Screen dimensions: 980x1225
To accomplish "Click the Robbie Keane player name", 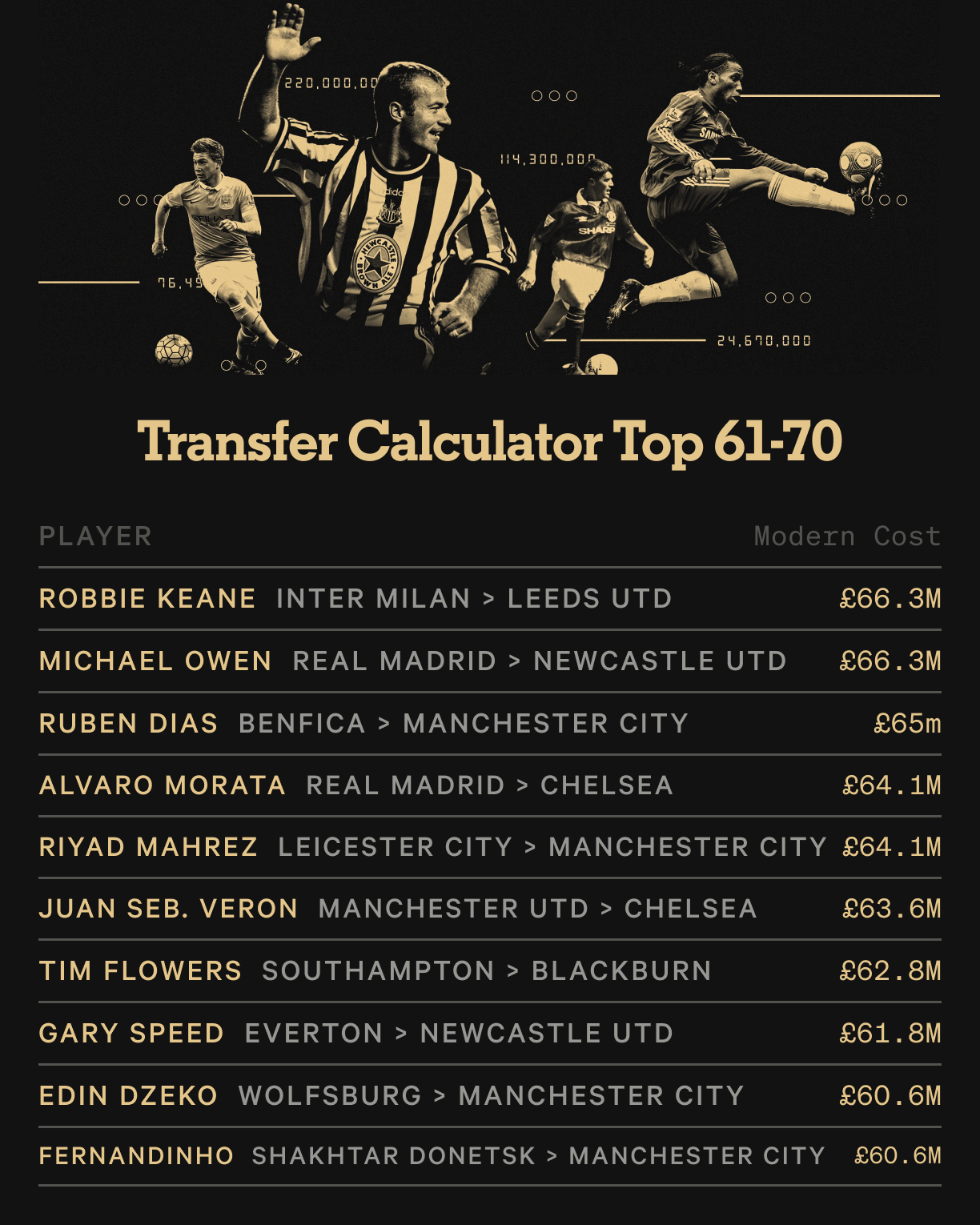I will (x=147, y=599).
